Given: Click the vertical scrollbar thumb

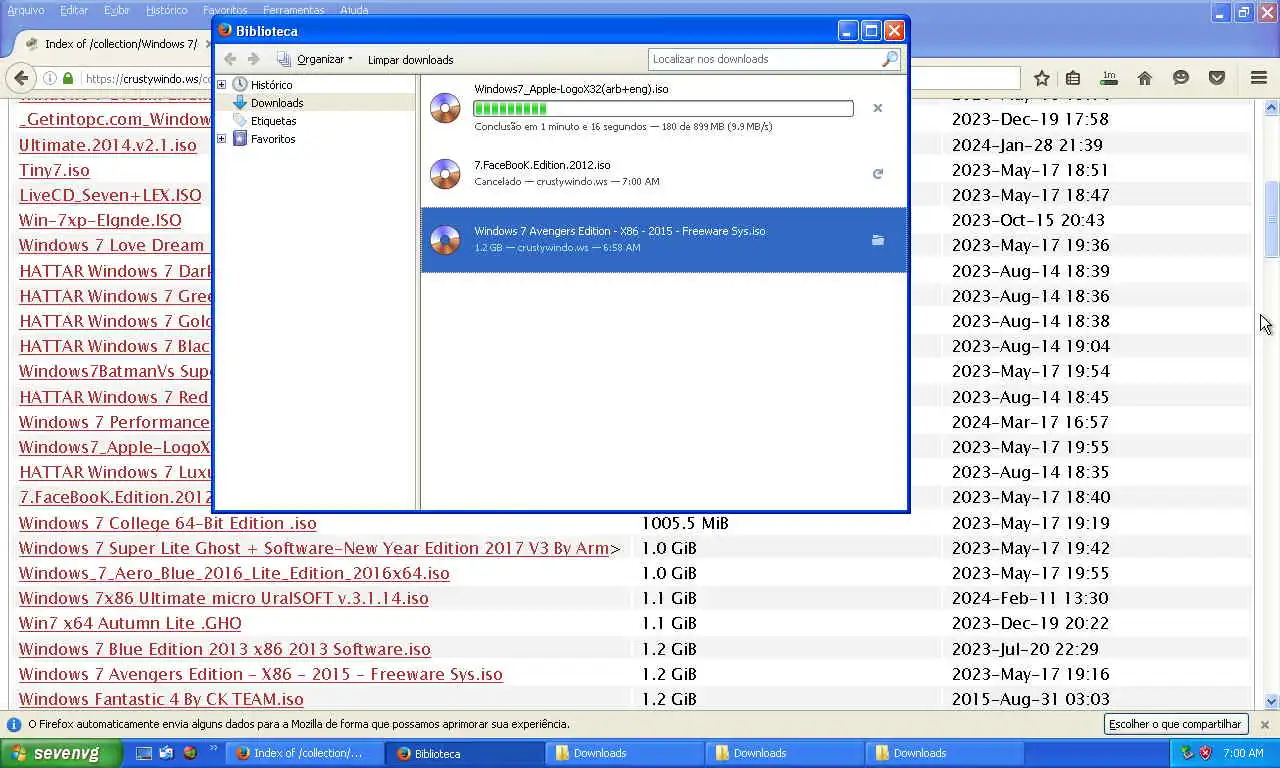Looking at the screenshot, I should click(x=1271, y=220).
